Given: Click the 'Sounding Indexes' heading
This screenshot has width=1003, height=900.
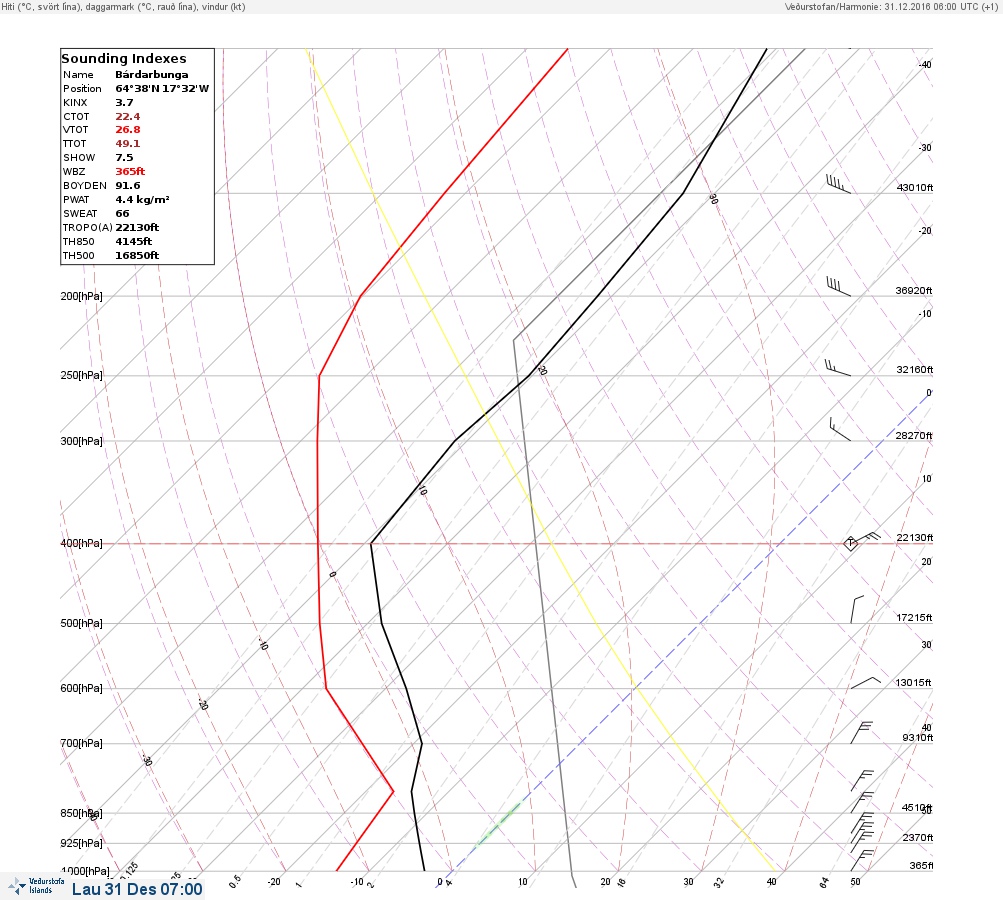Looking at the screenshot, I should pyautogui.click(x=124, y=58).
